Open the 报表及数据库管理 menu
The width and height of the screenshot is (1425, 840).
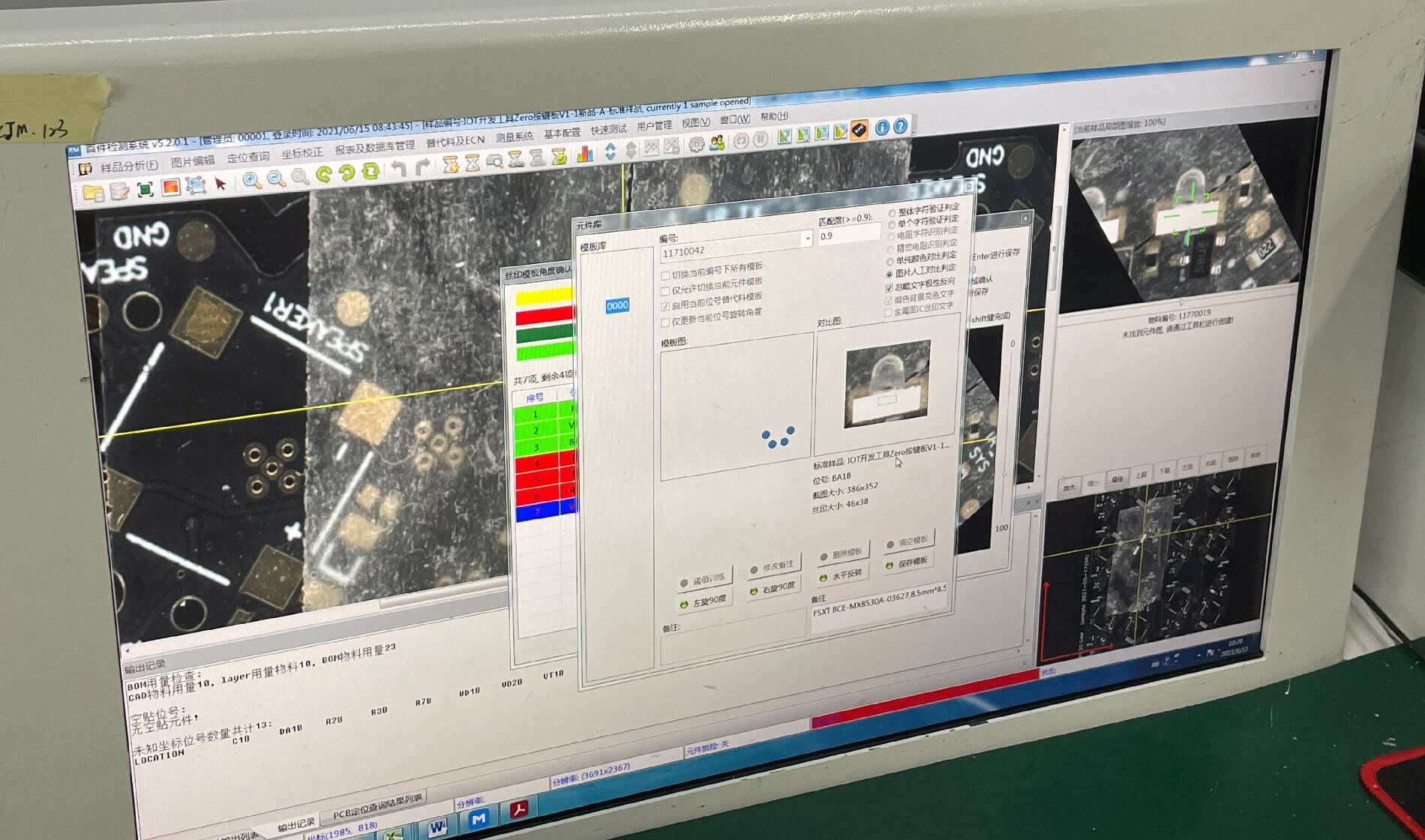(x=374, y=148)
